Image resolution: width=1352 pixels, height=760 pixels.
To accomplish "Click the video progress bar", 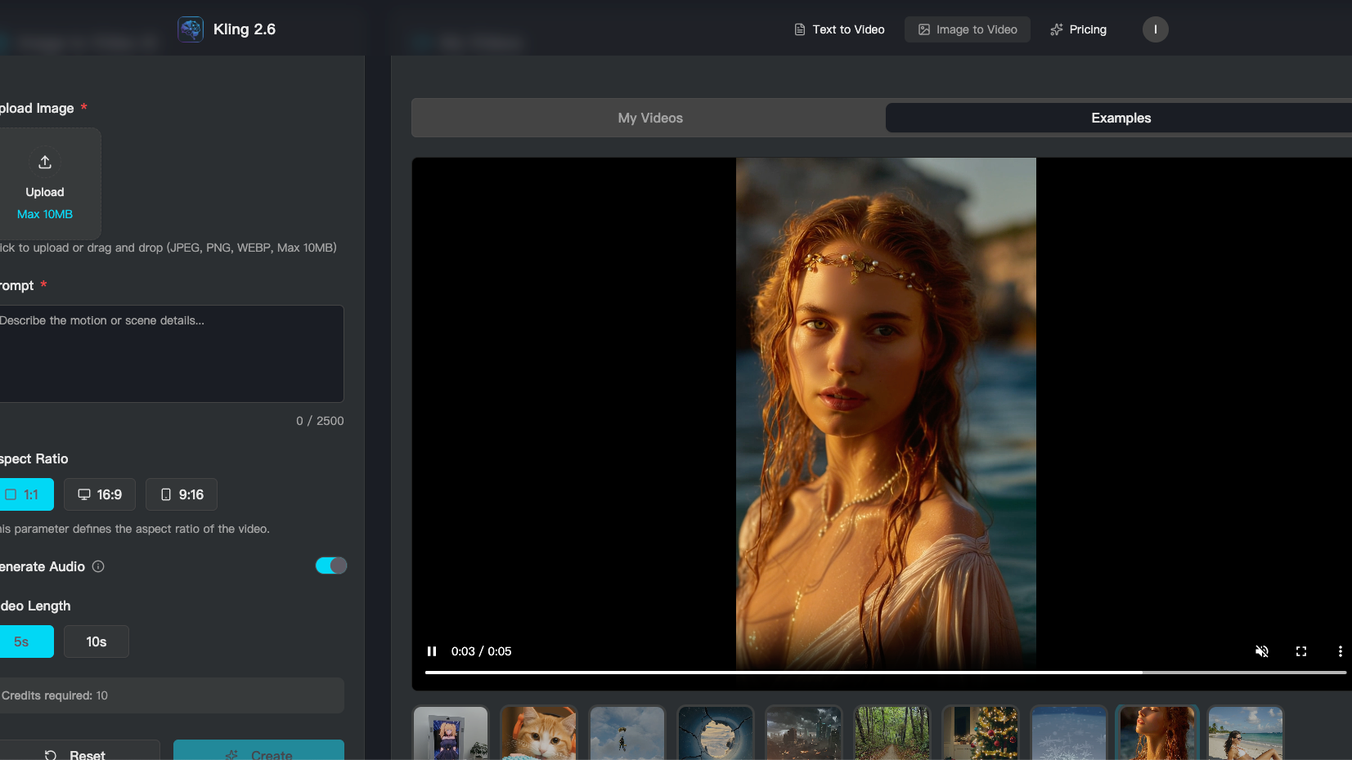I will click(x=885, y=673).
